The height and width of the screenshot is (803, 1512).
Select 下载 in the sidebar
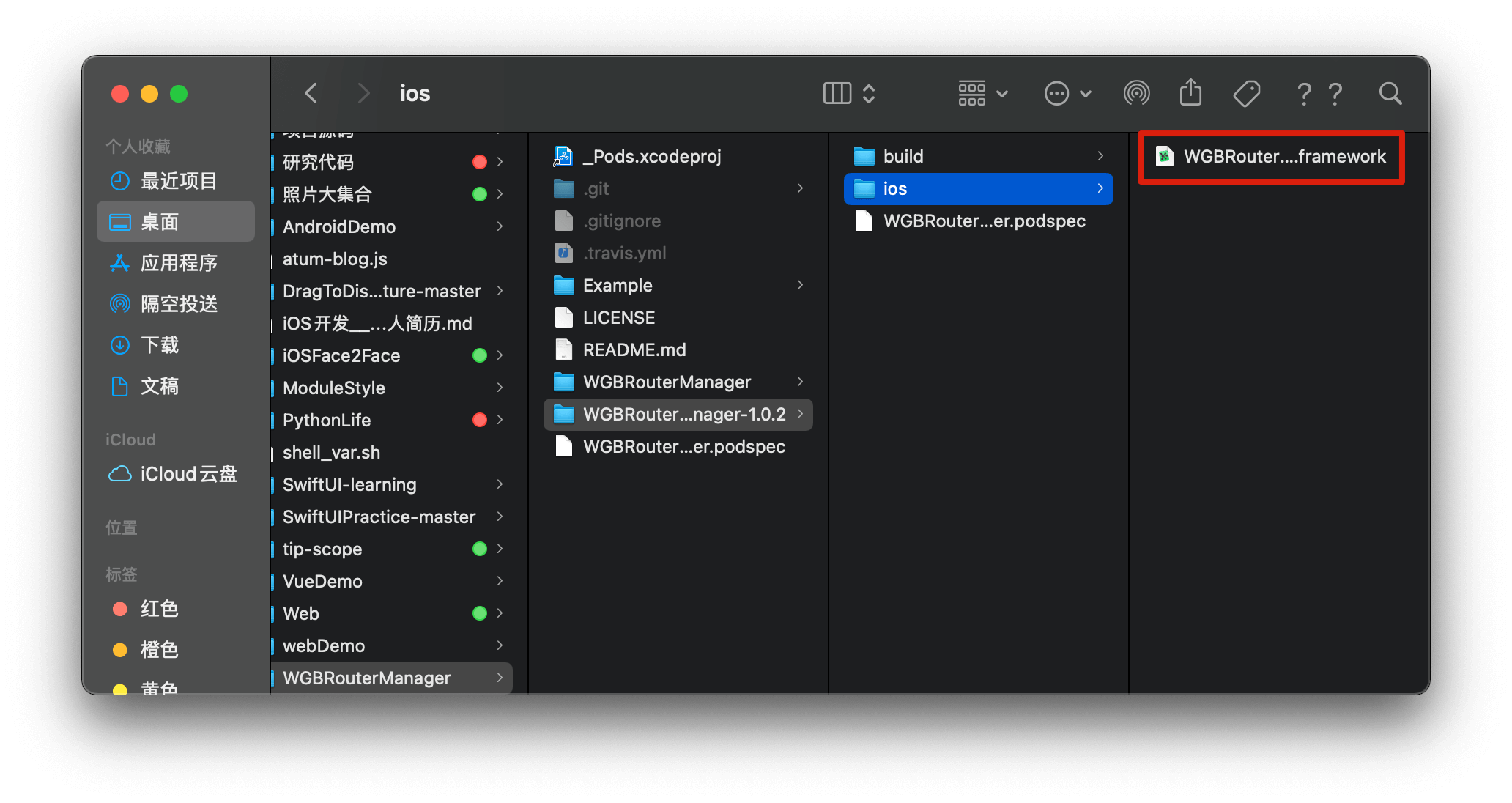click(x=159, y=345)
